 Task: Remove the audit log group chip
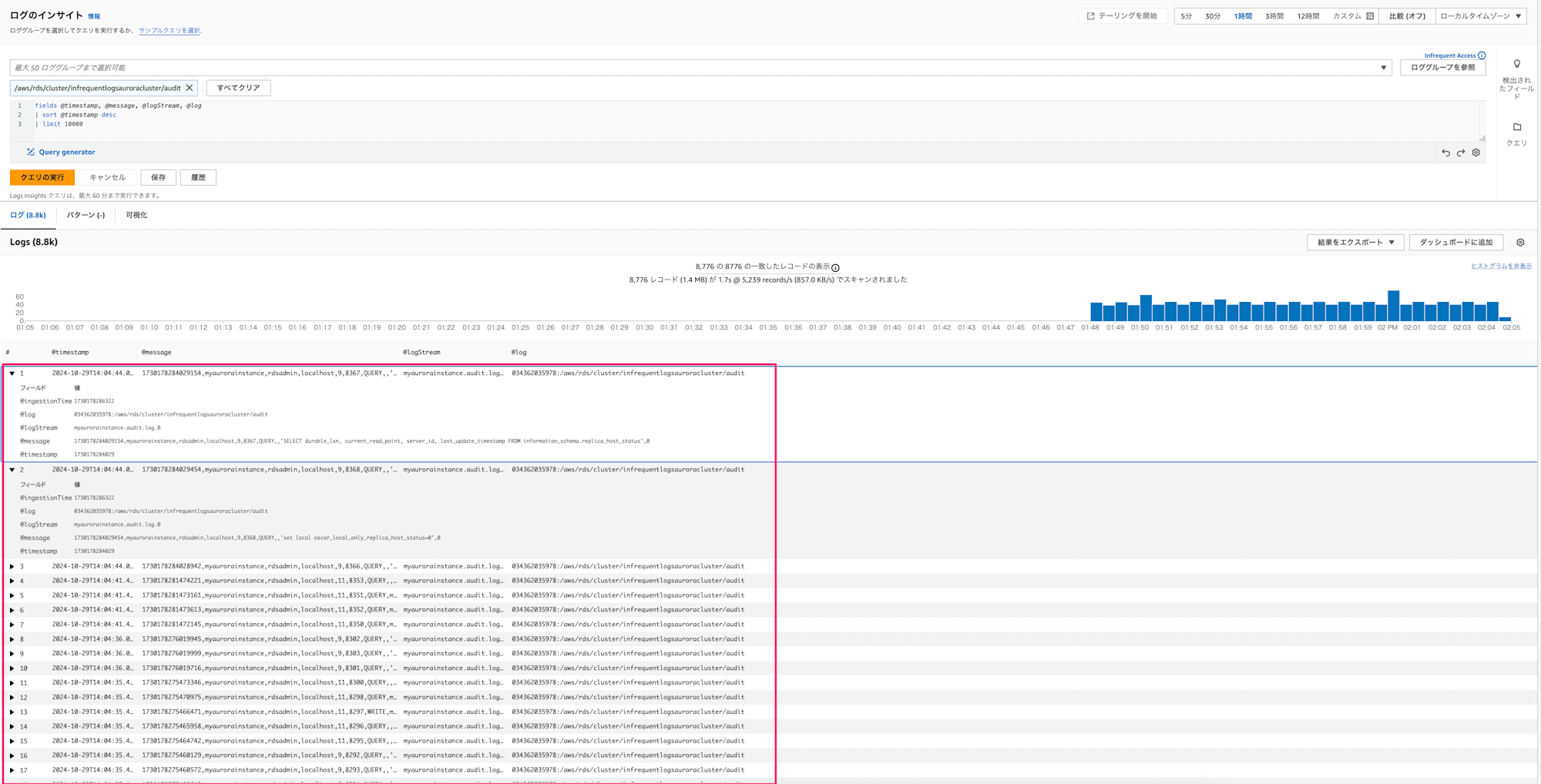pos(190,88)
